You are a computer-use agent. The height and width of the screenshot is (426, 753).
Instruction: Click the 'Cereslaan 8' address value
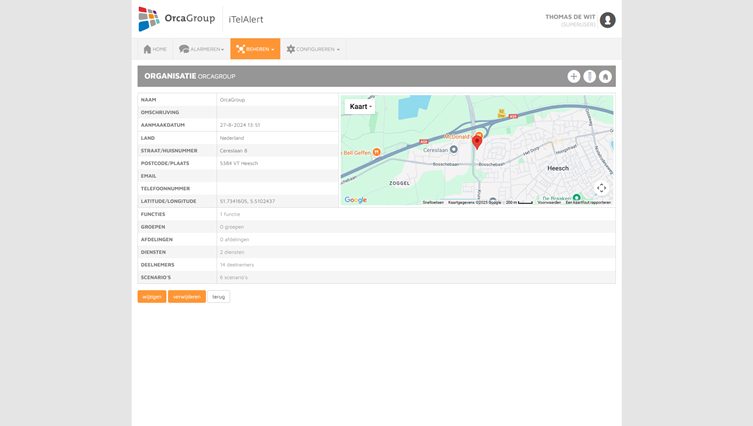(233, 151)
